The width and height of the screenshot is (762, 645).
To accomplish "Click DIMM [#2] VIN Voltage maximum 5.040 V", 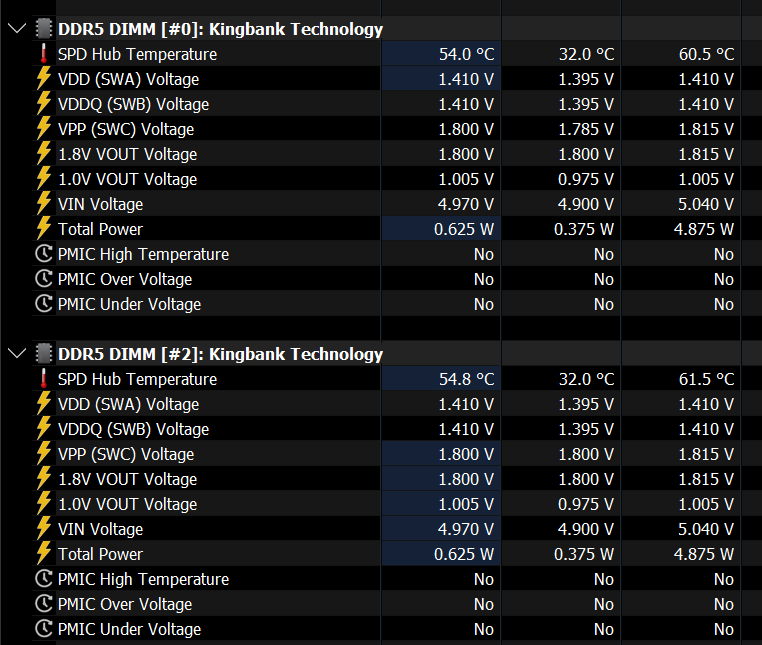I will 706,529.
